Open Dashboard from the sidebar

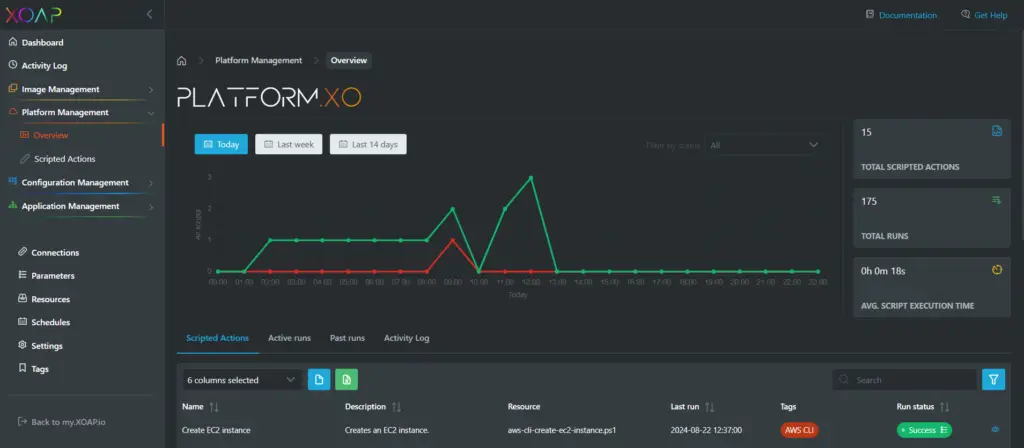[42, 42]
